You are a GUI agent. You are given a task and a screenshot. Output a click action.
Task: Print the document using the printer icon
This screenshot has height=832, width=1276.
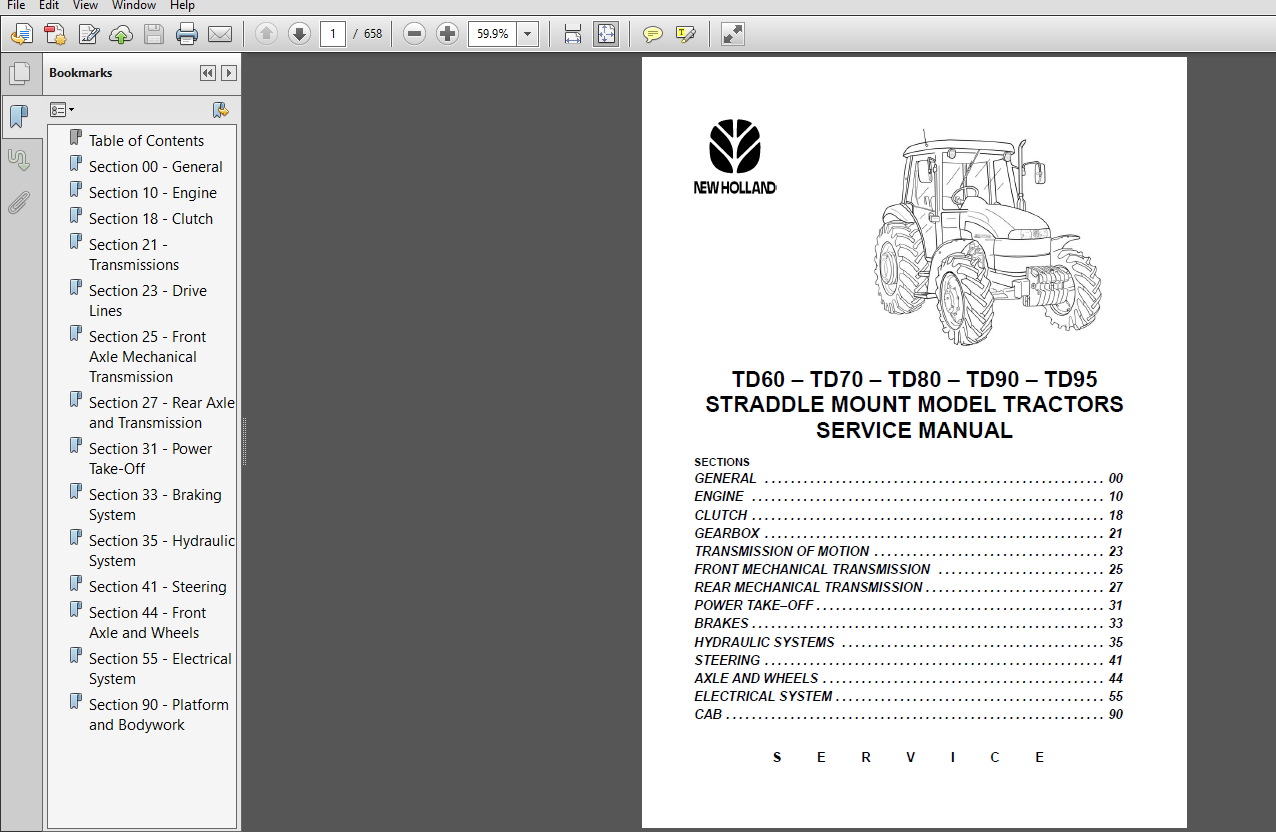pyautogui.click(x=187, y=35)
